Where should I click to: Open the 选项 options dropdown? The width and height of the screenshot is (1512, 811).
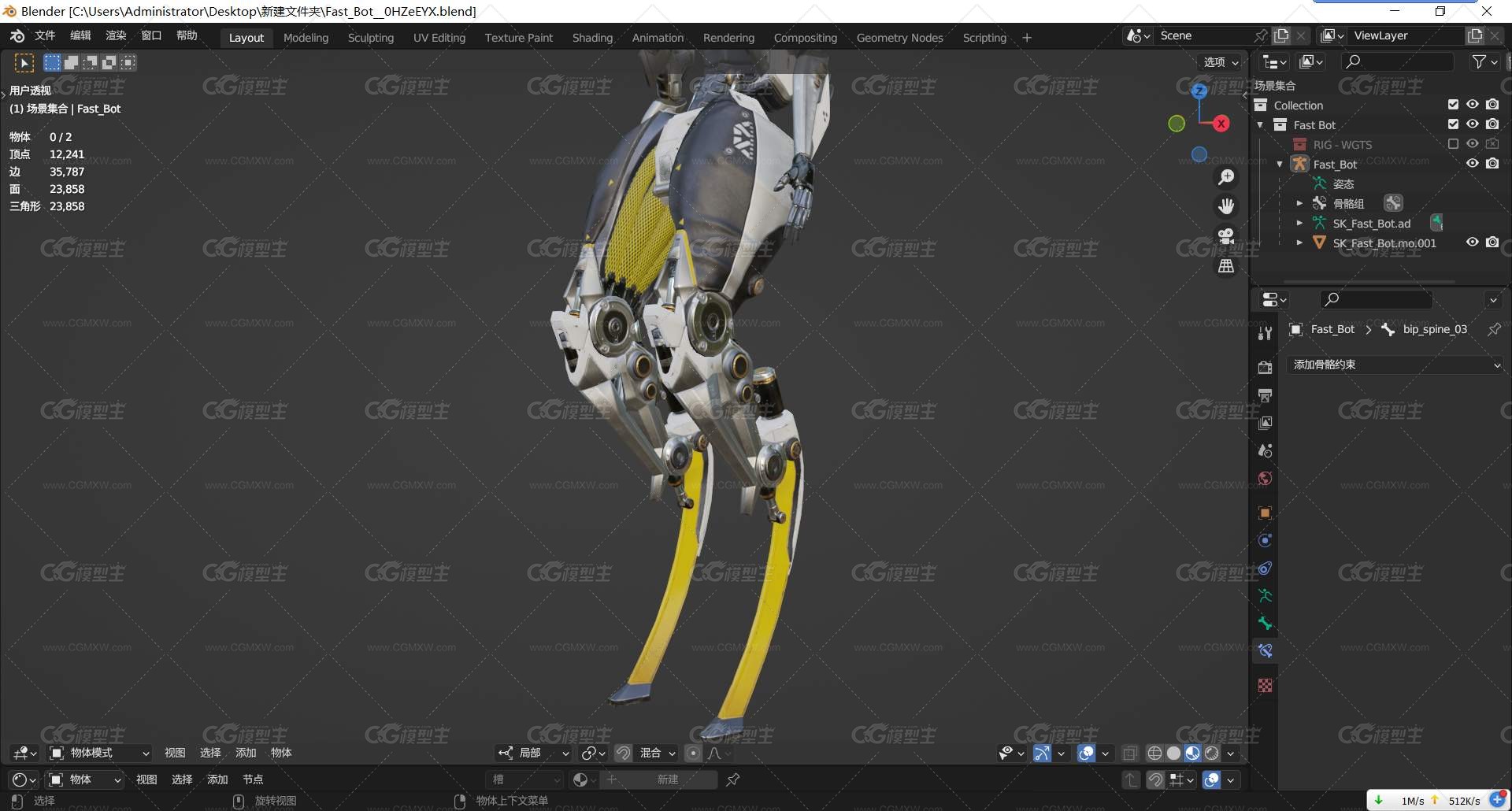(x=1221, y=62)
